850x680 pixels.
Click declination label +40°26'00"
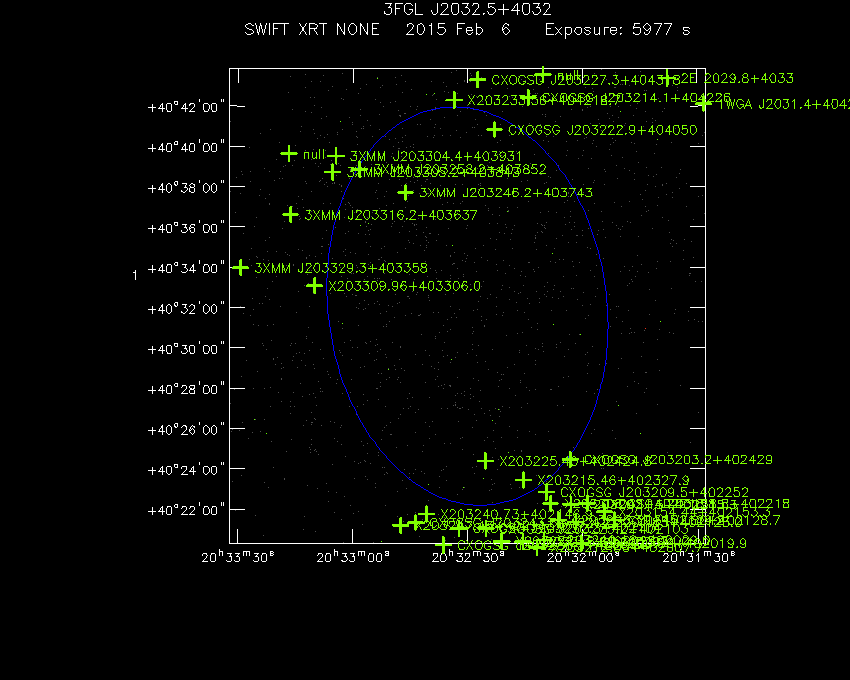click(186, 429)
